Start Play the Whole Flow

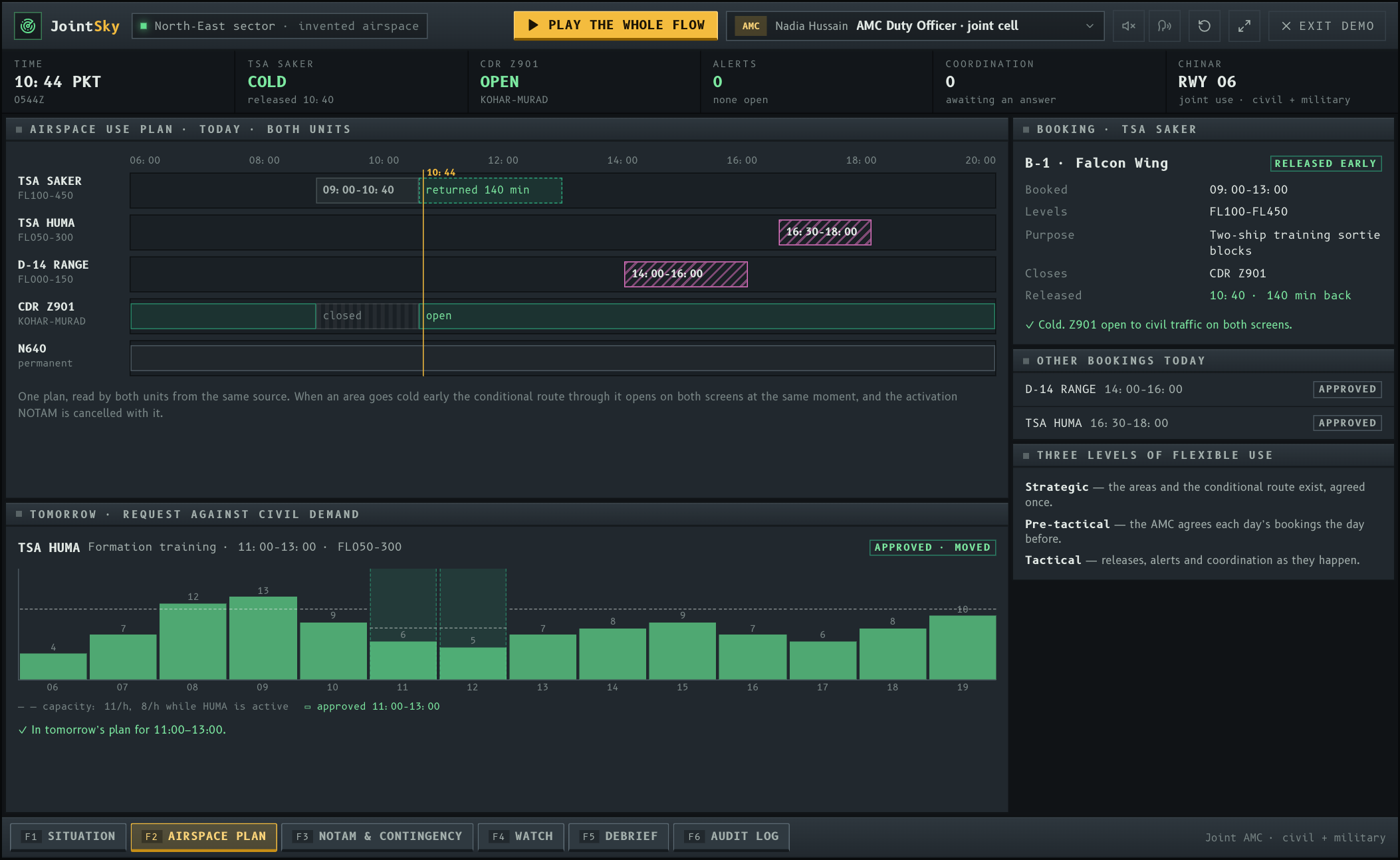pos(616,25)
